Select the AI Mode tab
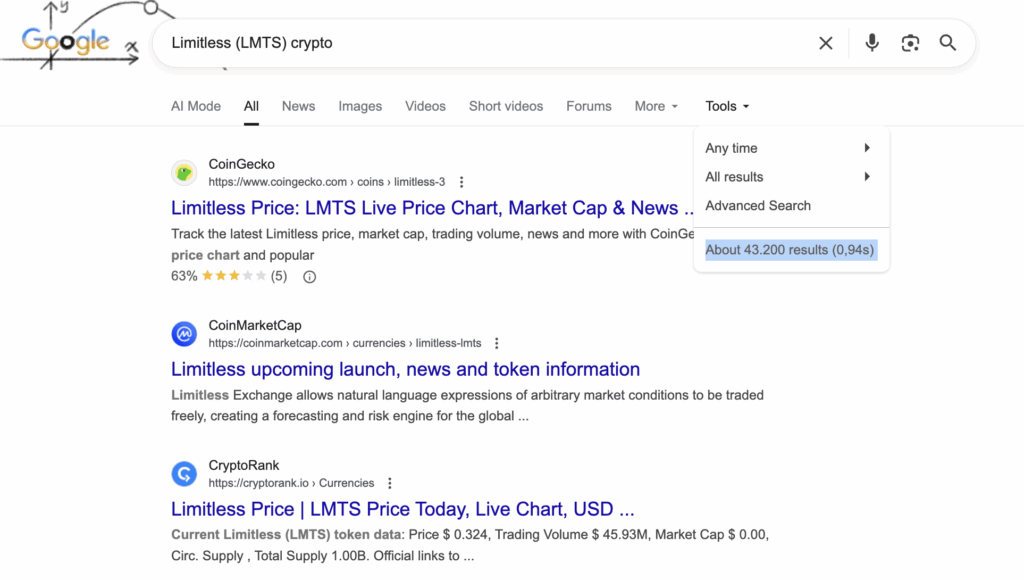This screenshot has height=580, width=1024. click(196, 106)
